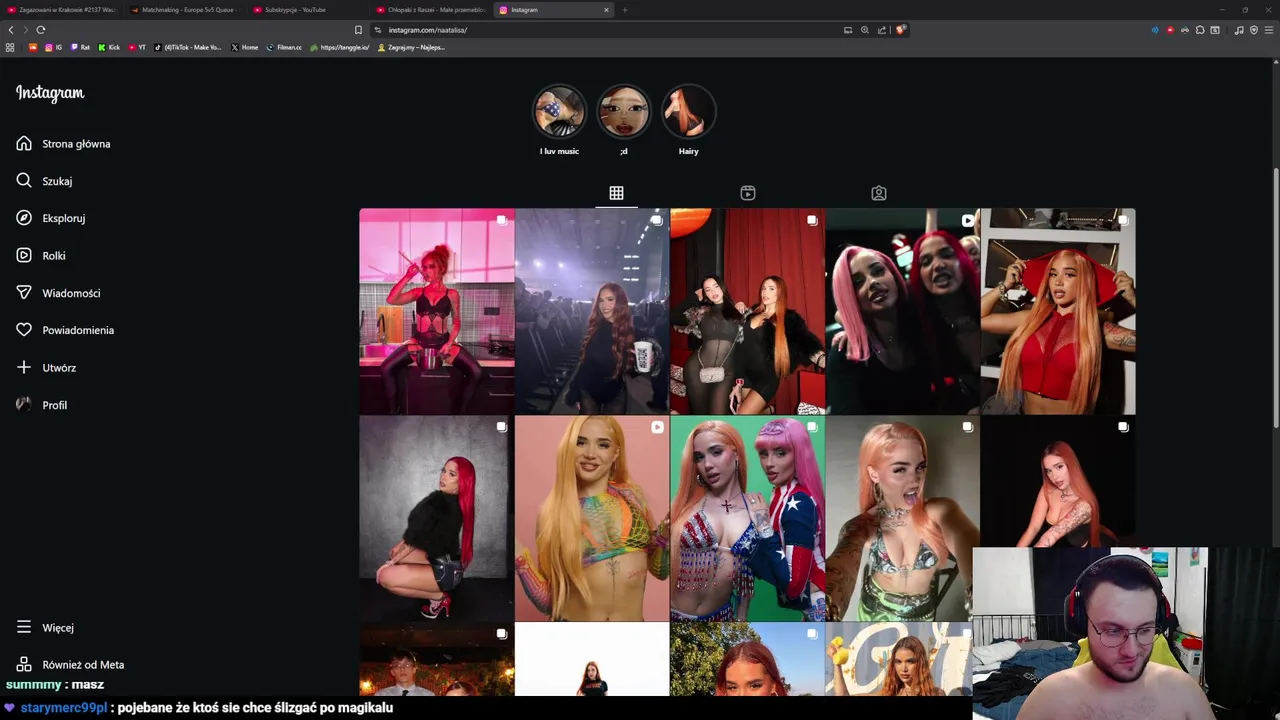Click Utwórz to create a post
Viewport: 1280px width, 720px height.
point(46,367)
